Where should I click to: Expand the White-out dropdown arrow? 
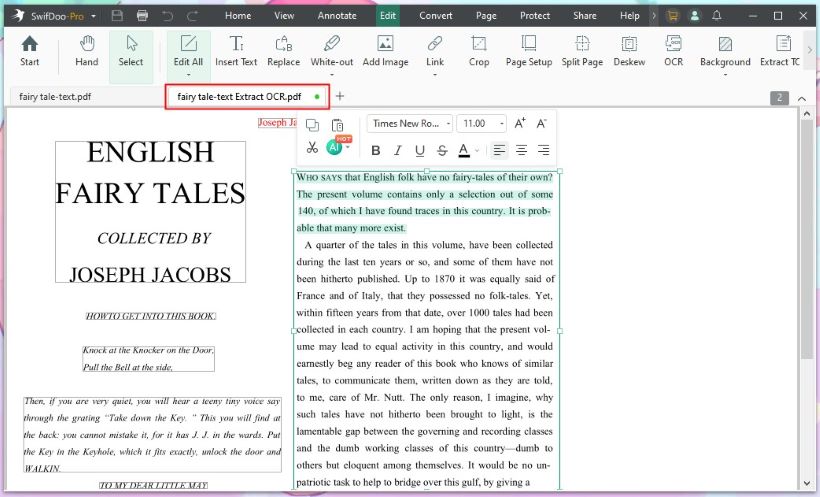[332, 75]
